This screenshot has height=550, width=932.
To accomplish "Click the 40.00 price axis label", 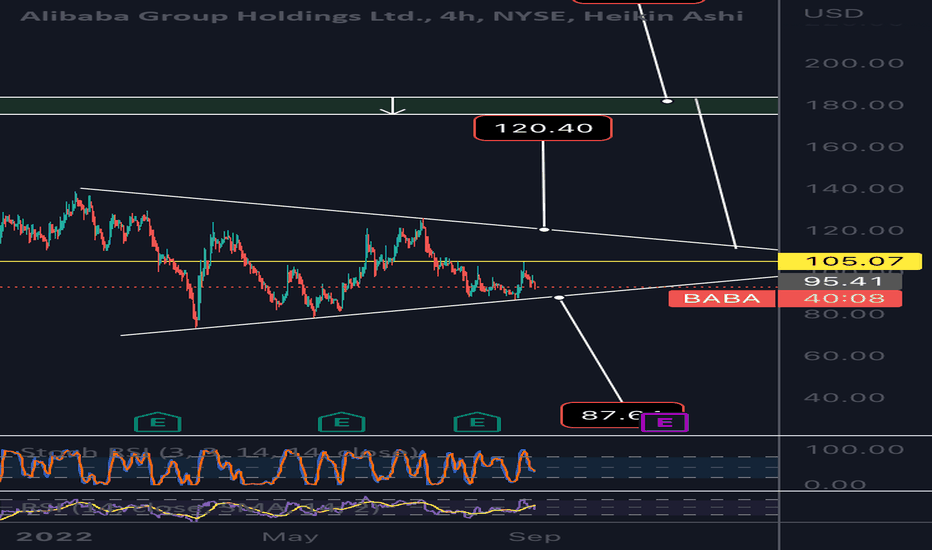I will 844,398.
